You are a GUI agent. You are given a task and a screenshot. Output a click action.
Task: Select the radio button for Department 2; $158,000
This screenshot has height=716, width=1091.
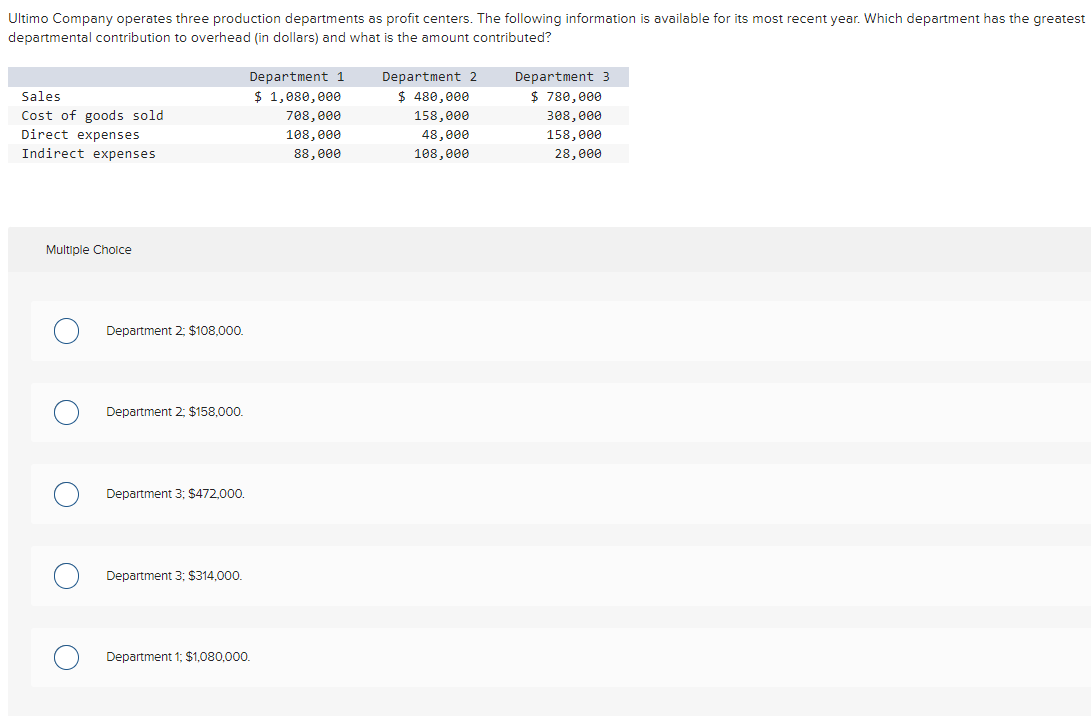[66, 412]
